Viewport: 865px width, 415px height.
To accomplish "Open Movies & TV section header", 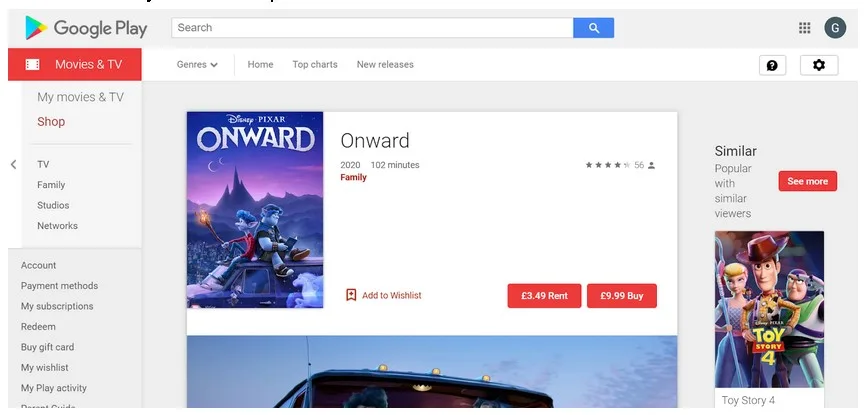I will (74, 65).
